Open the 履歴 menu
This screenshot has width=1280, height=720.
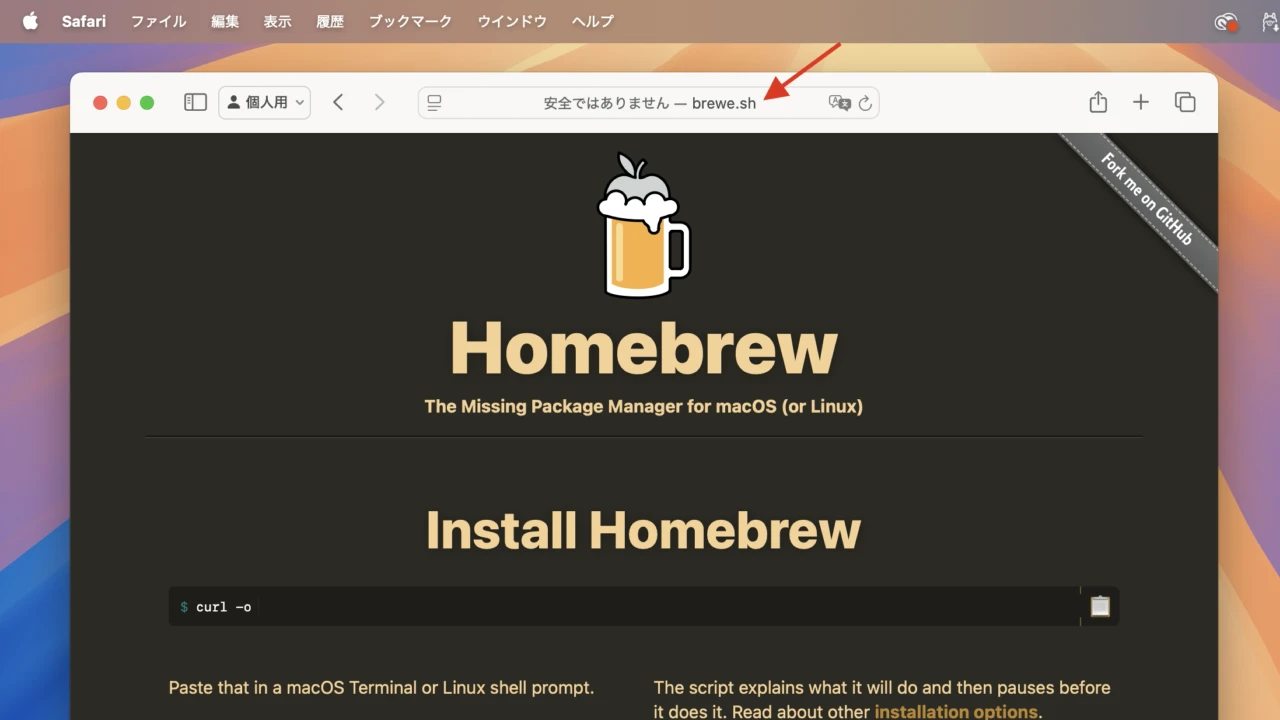330,21
